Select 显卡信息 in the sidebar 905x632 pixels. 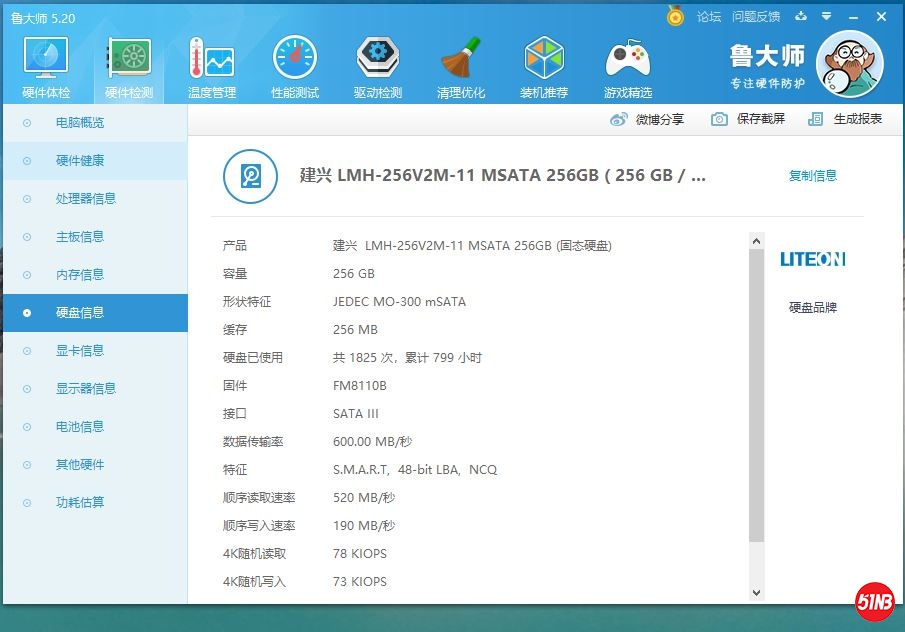80,351
